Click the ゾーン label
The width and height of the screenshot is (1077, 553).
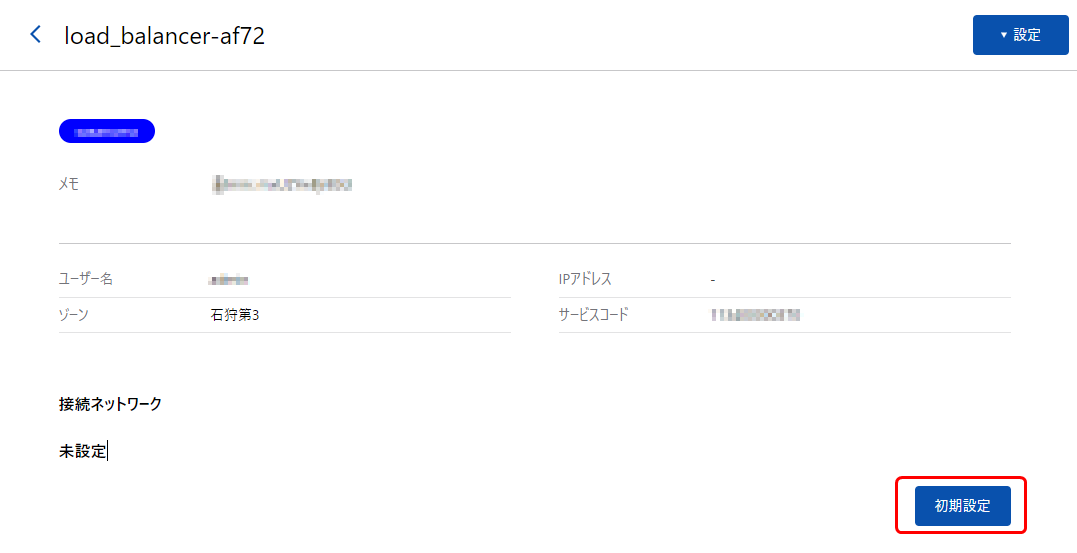click(74, 315)
